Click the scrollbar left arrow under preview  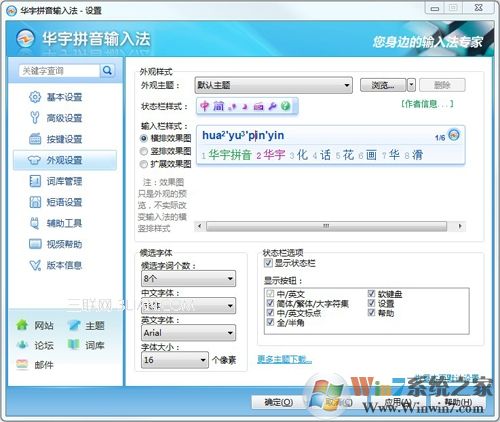[x=199, y=226]
